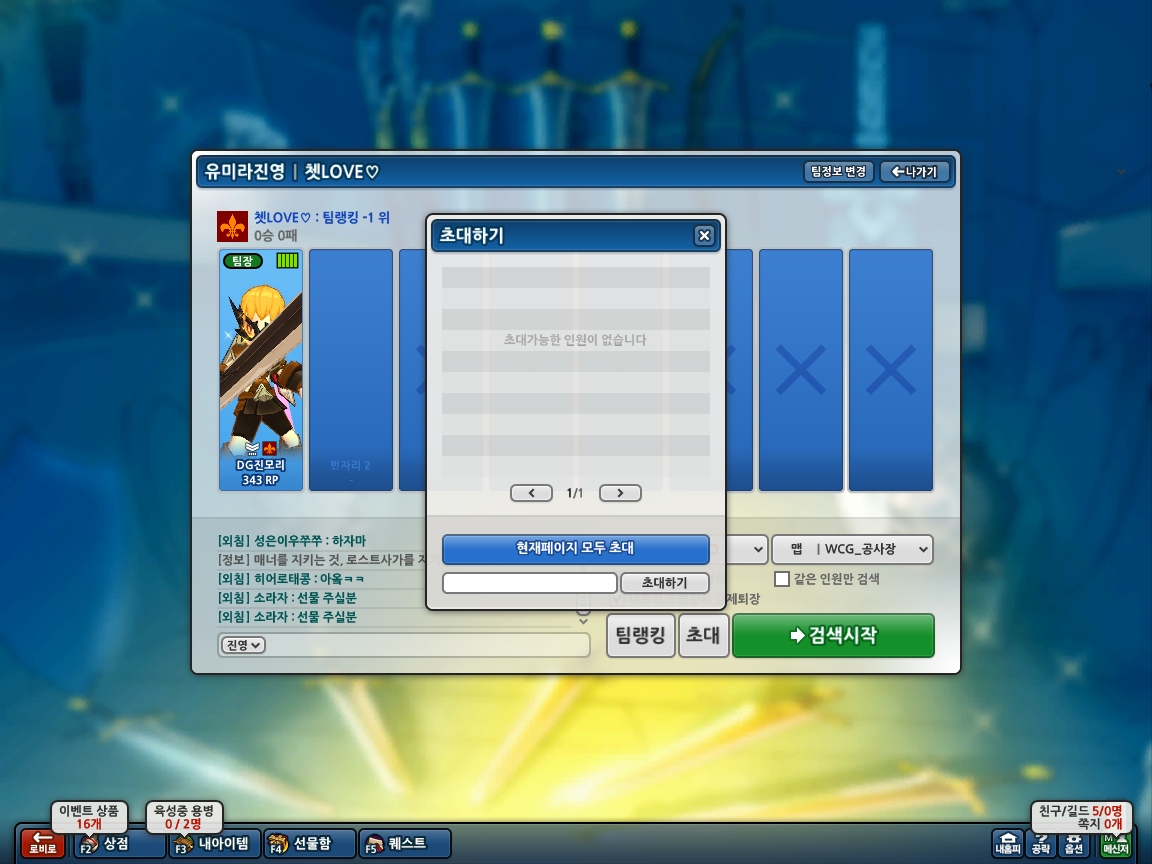Click the red 로비로 back arrow icon
Screen dimensions: 1152x864
click(43, 842)
